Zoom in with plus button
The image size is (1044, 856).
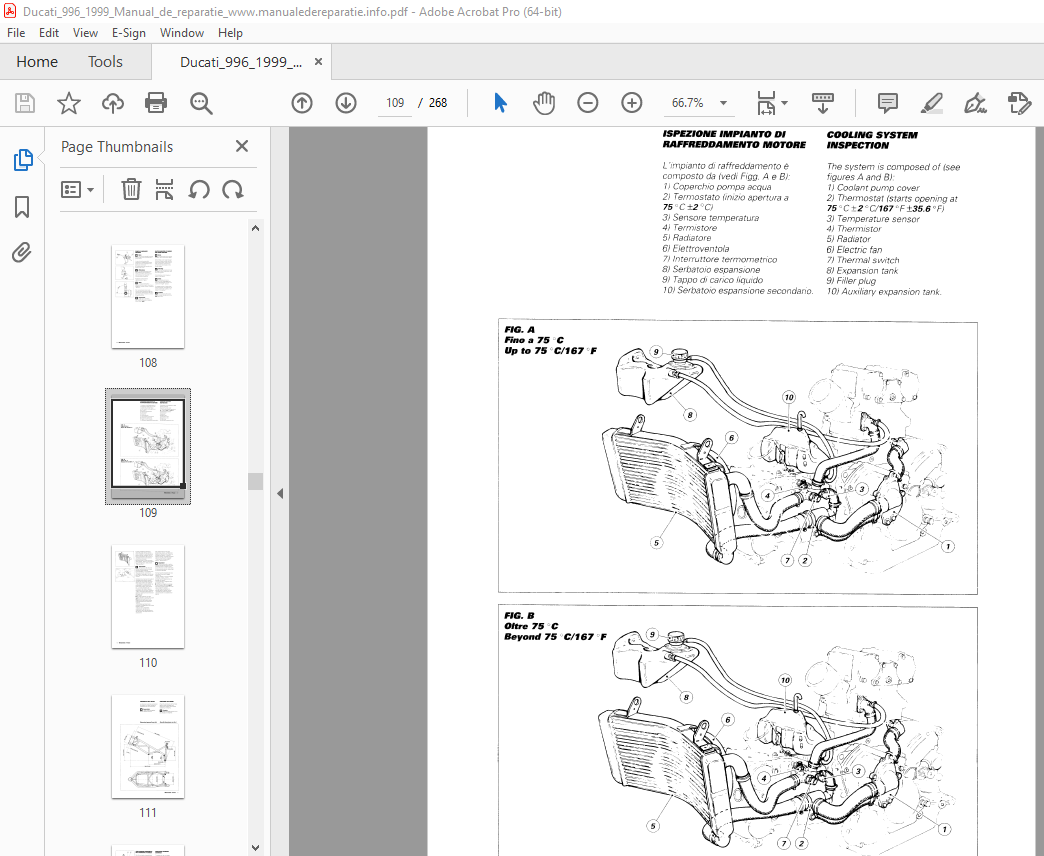[x=631, y=103]
